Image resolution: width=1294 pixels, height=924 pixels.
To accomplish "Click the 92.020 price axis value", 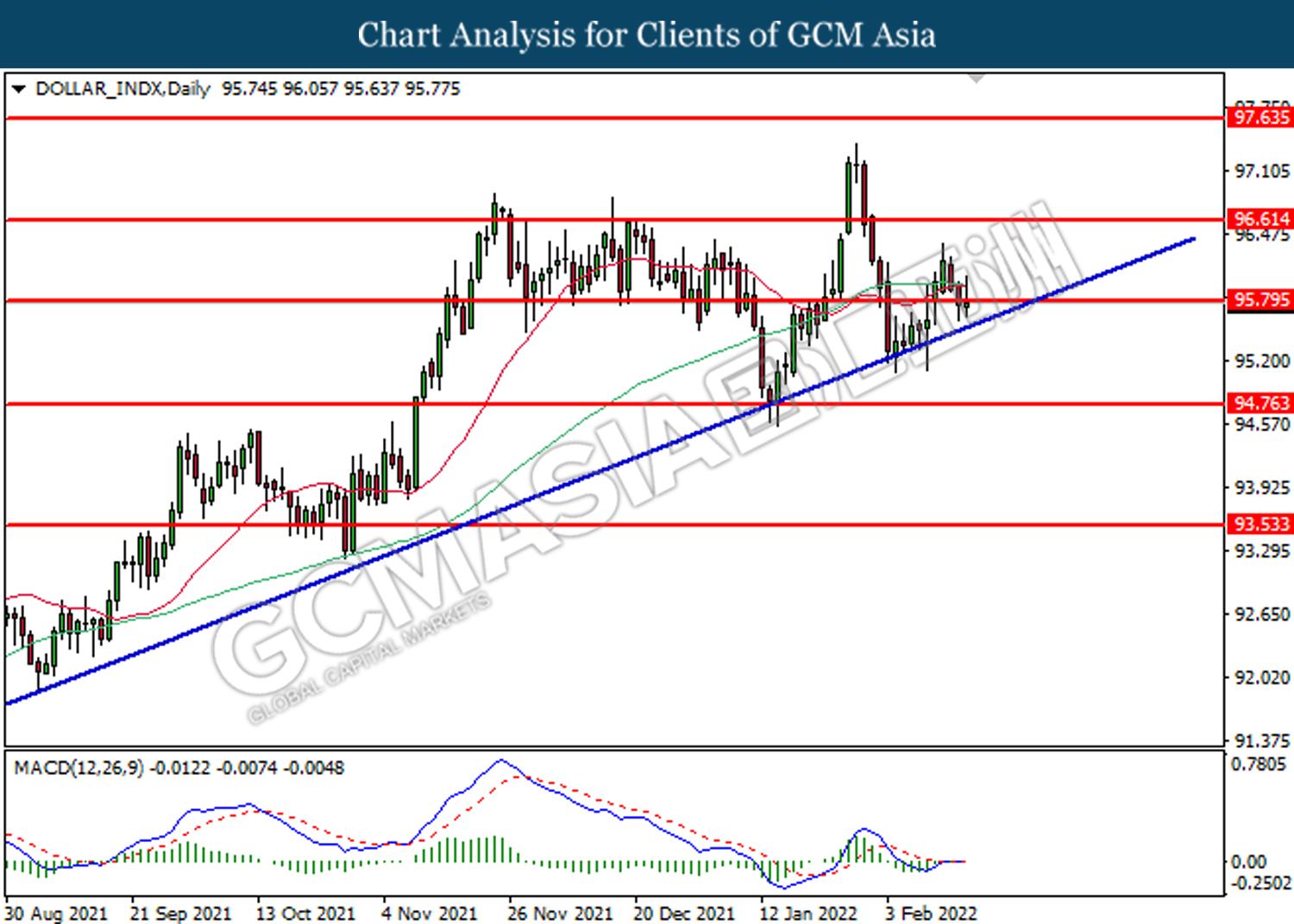I will click(x=1262, y=678).
